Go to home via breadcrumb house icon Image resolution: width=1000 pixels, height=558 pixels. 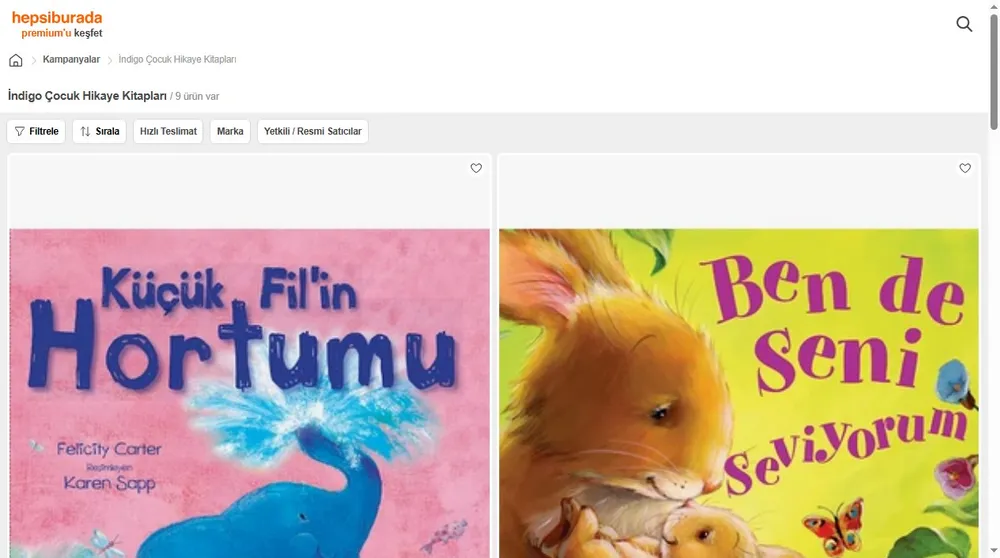tap(15, 60)
